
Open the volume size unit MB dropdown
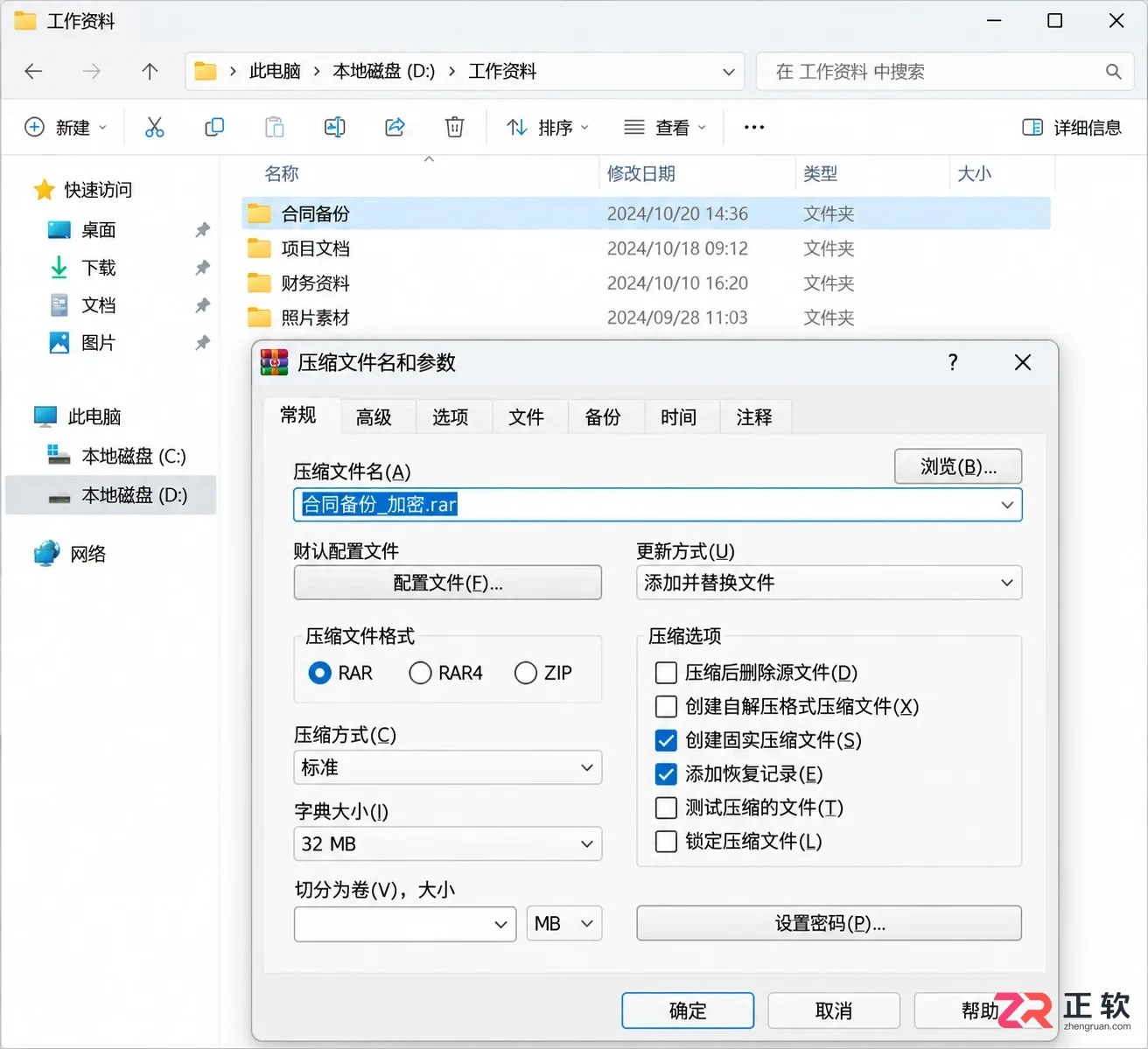[x=563, y=924]
